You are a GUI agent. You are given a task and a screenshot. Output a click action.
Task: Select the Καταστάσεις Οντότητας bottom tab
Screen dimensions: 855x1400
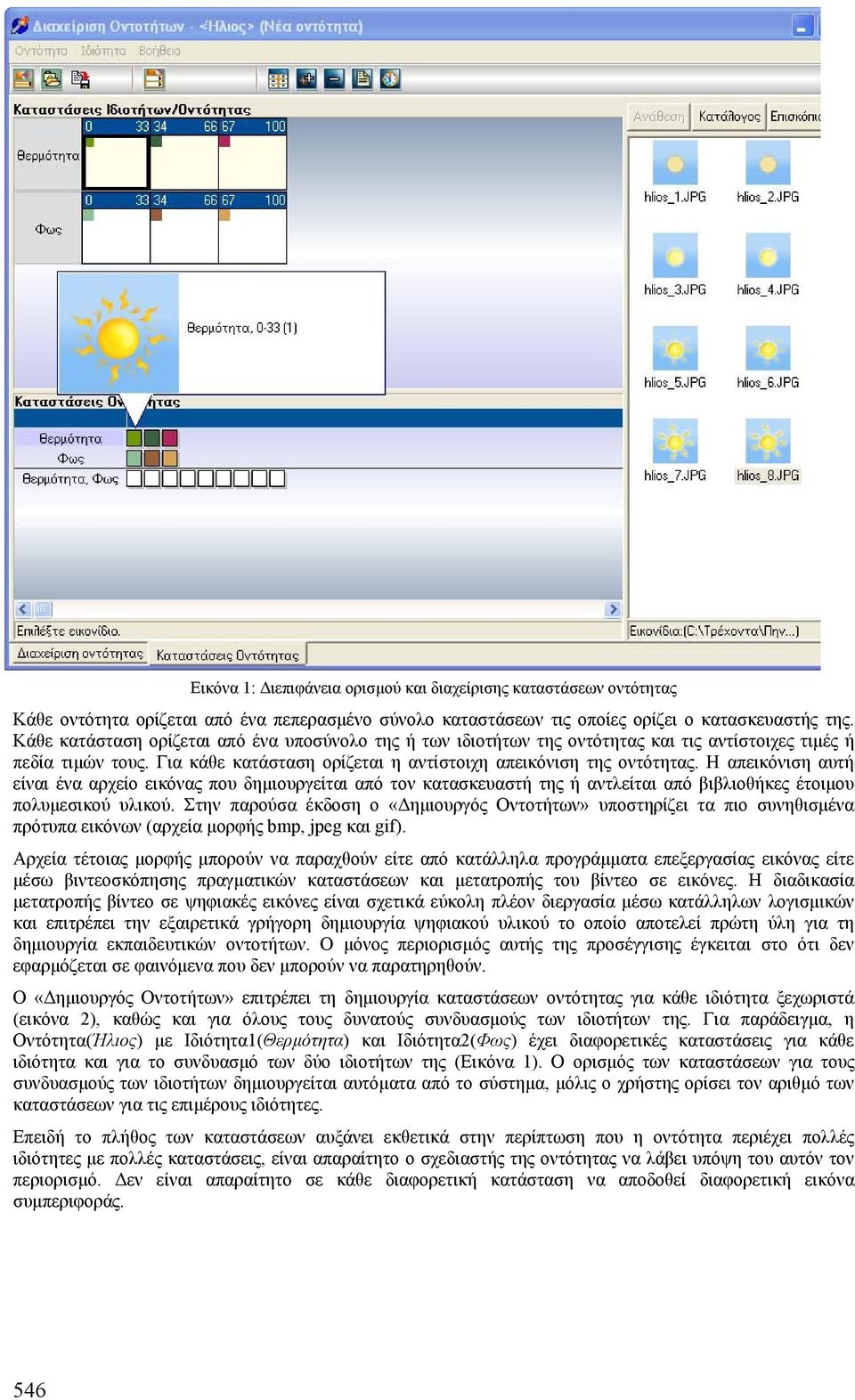coord(228,655)
